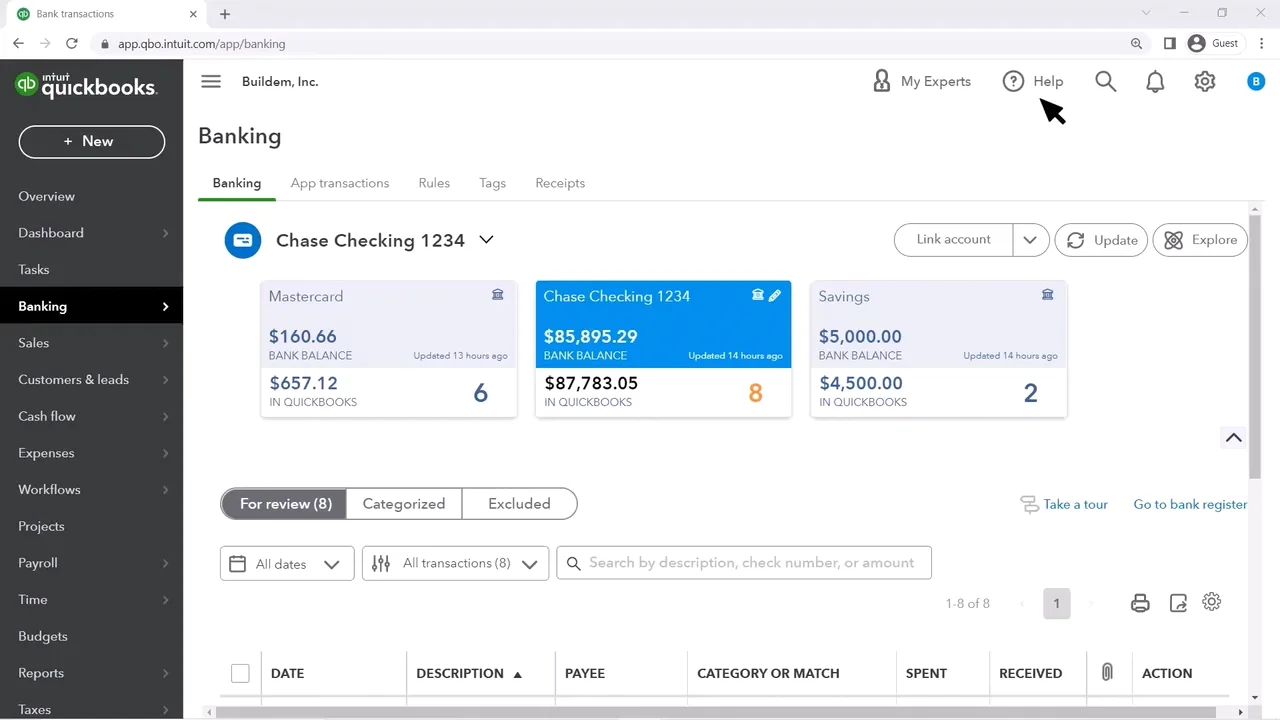The width and height of the screenshot is (1280, 720).
Task: Click the browser address bar
Action: coord(610,44)
